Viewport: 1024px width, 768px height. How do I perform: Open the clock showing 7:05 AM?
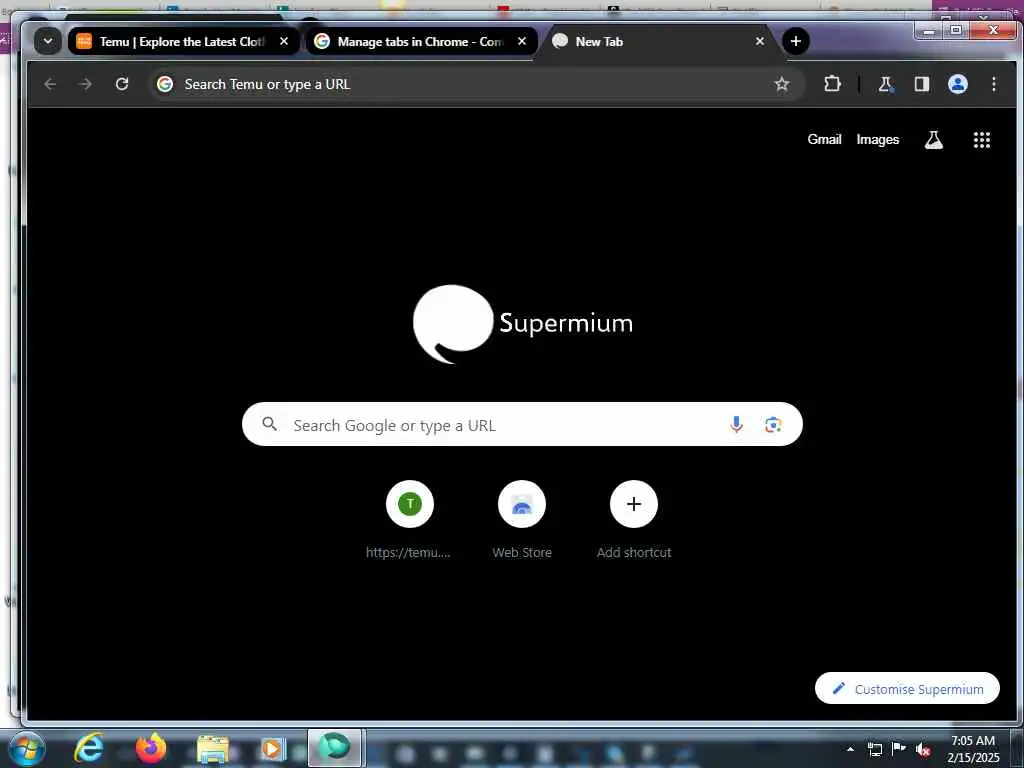(x=973, y=749)
